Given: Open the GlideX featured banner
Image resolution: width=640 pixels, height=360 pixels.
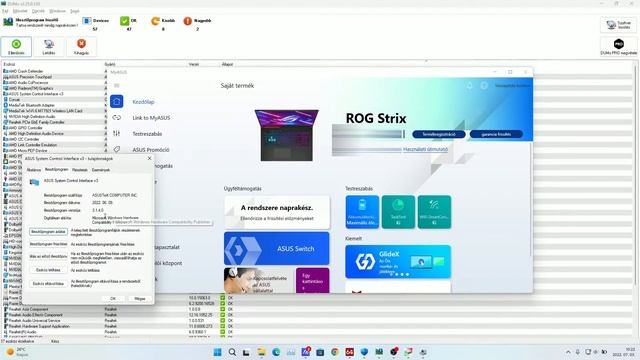Looking at the screenshot, I should pyautogui.click(x=398, y=262).
